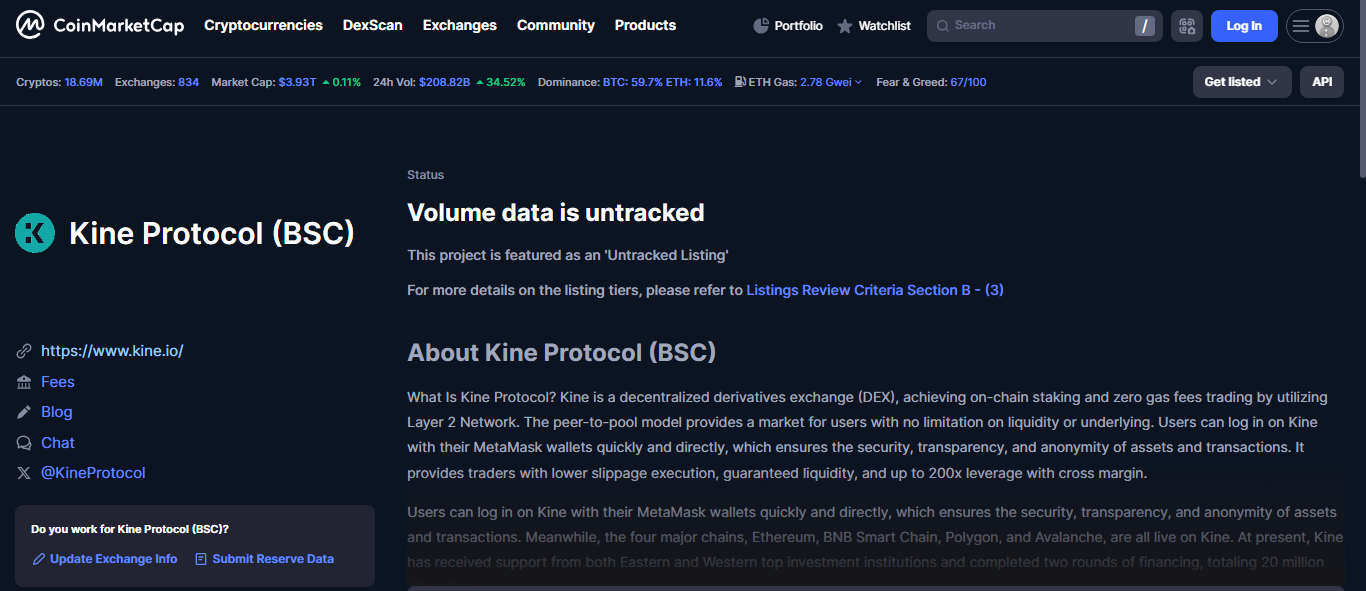Image resolution: width=1366 pixels, height=591 pixels.
Task: Open the https://www.kine.io/ website link
Action: click(112, 351)
